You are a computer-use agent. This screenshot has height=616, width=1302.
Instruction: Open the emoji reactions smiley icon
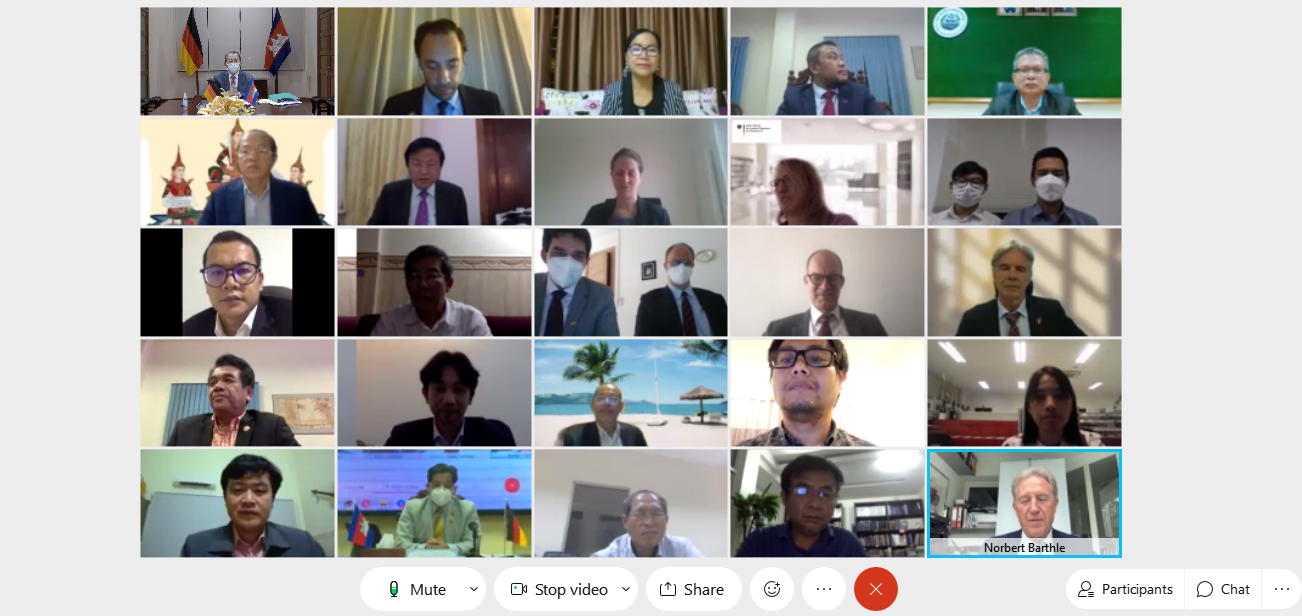(x=772, y=589)
